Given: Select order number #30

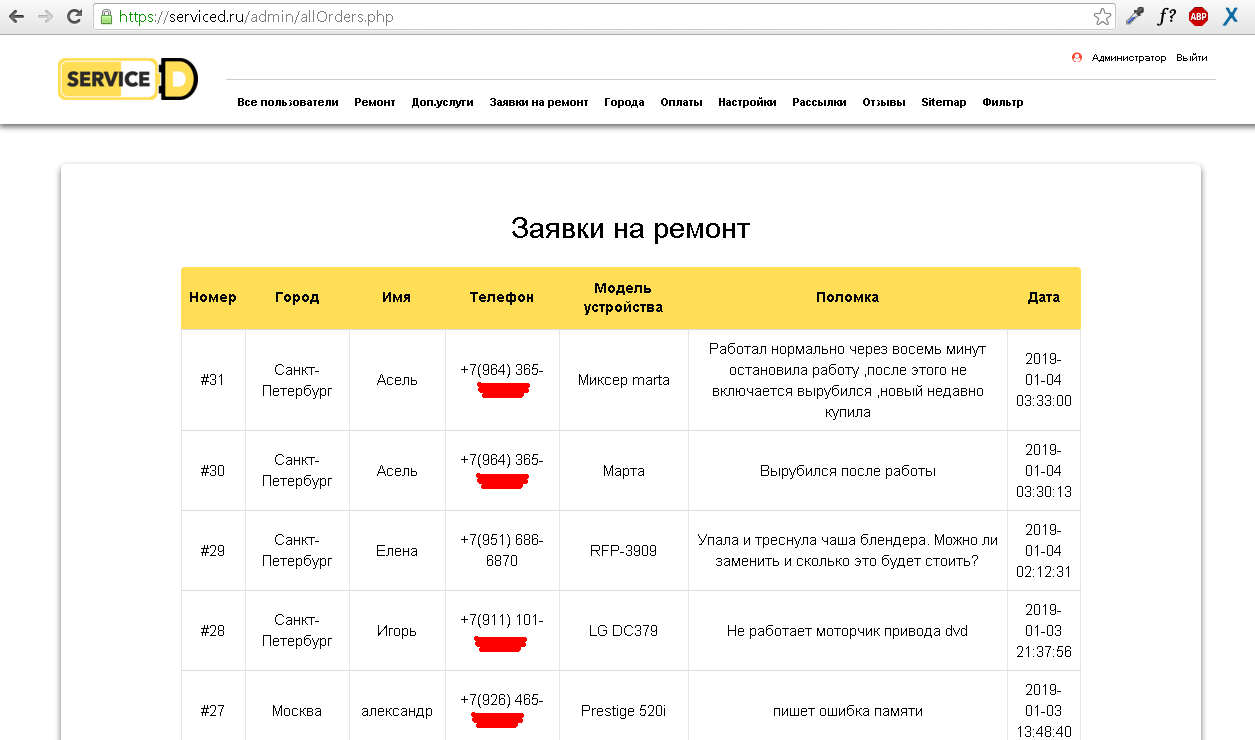Looking at the screenshot, I should click(x=213, y=471).
